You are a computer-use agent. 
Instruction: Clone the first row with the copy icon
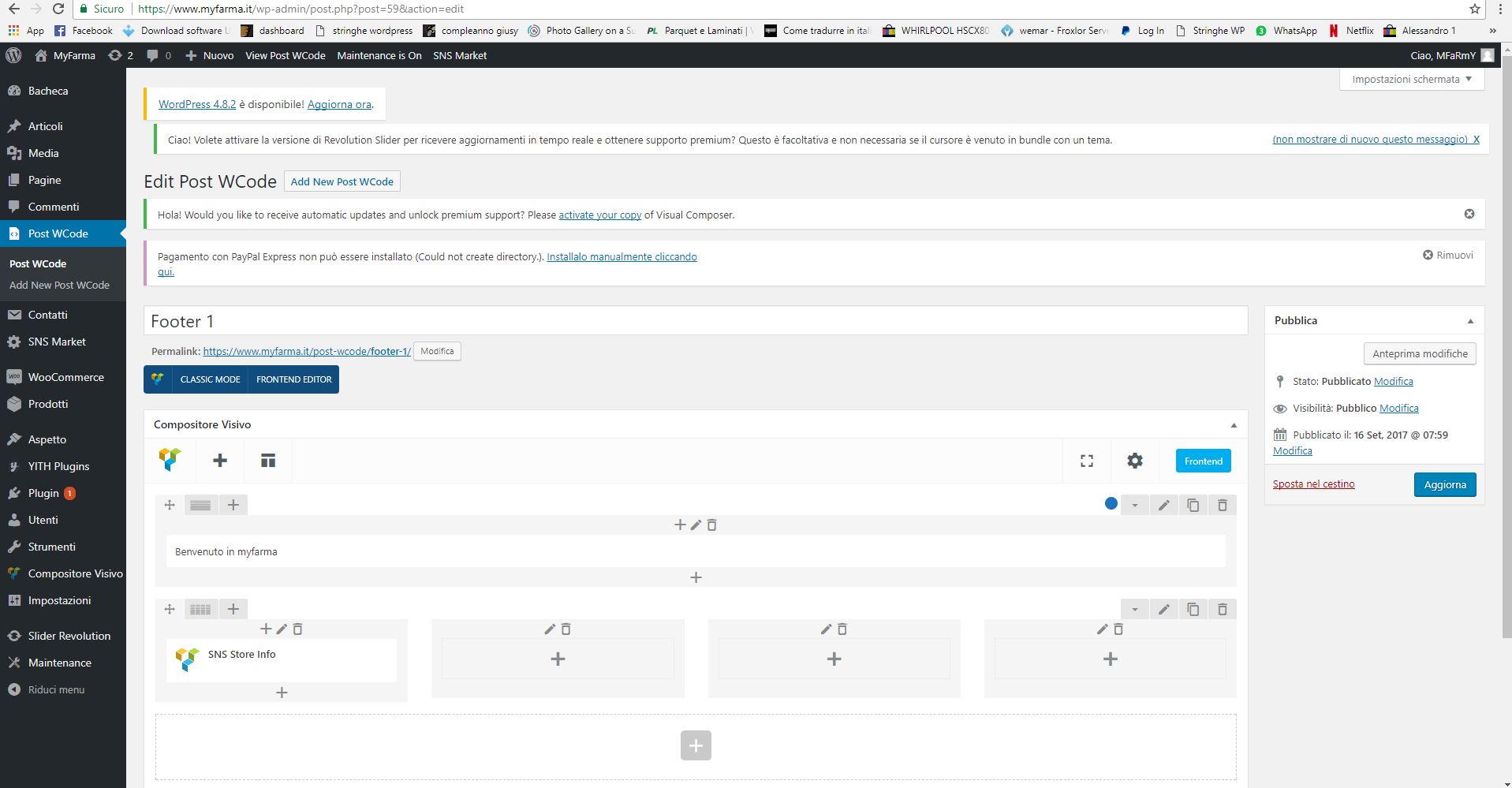1193,505
